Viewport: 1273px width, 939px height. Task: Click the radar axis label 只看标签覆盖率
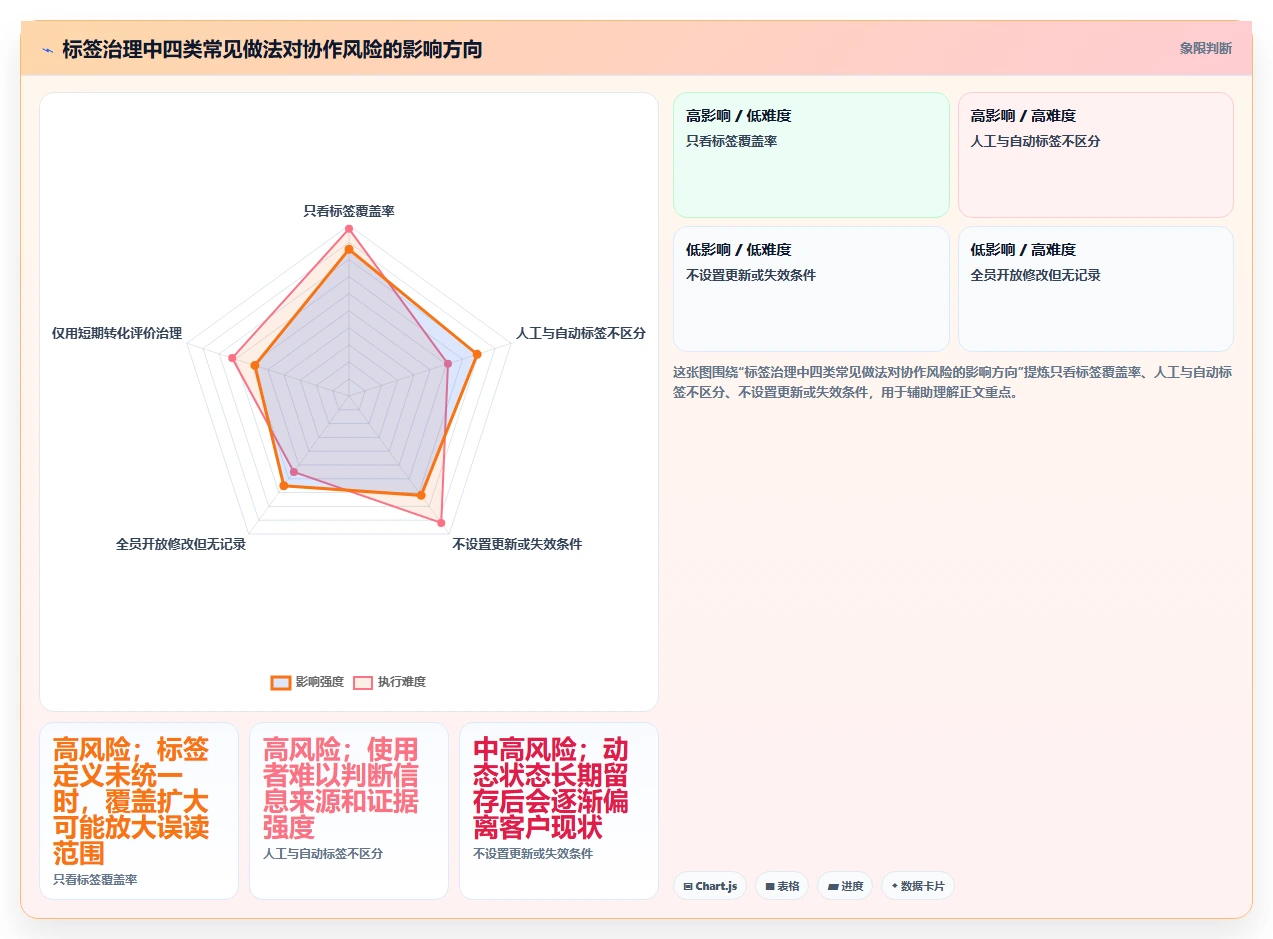[349, 211]
